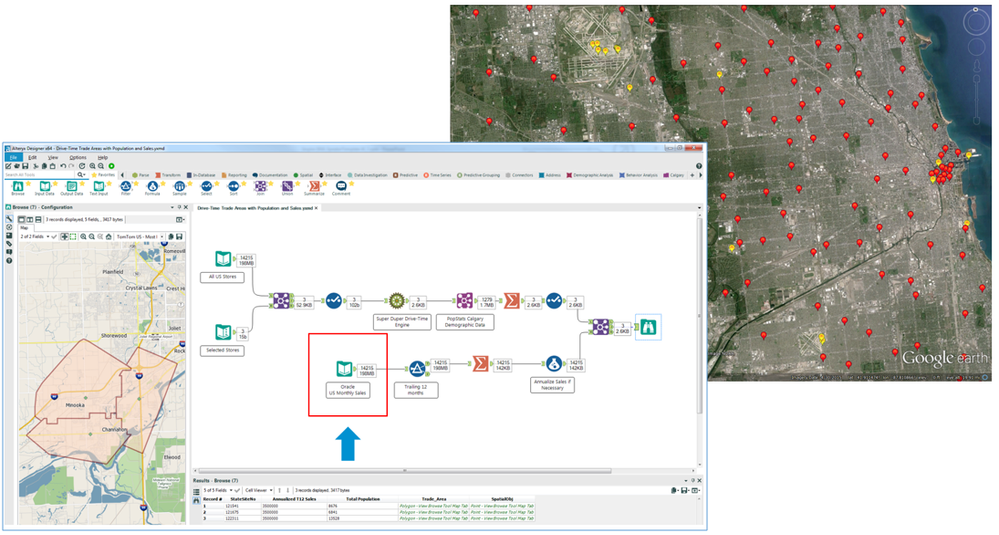Toggle Favorites star on Browse tool
Screen dimensions: 999x535
pyautogui.click(x=28, y=183)
